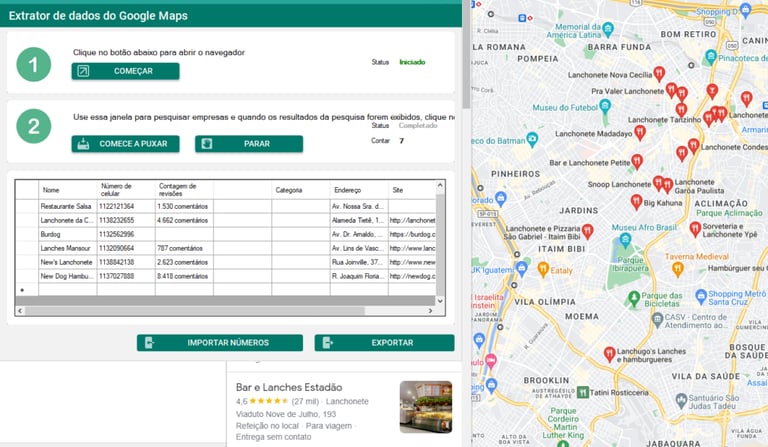Click the Tatini Rosticceria map marker
The width and height of the screenshot is (768, 447).
coord(582,392)
